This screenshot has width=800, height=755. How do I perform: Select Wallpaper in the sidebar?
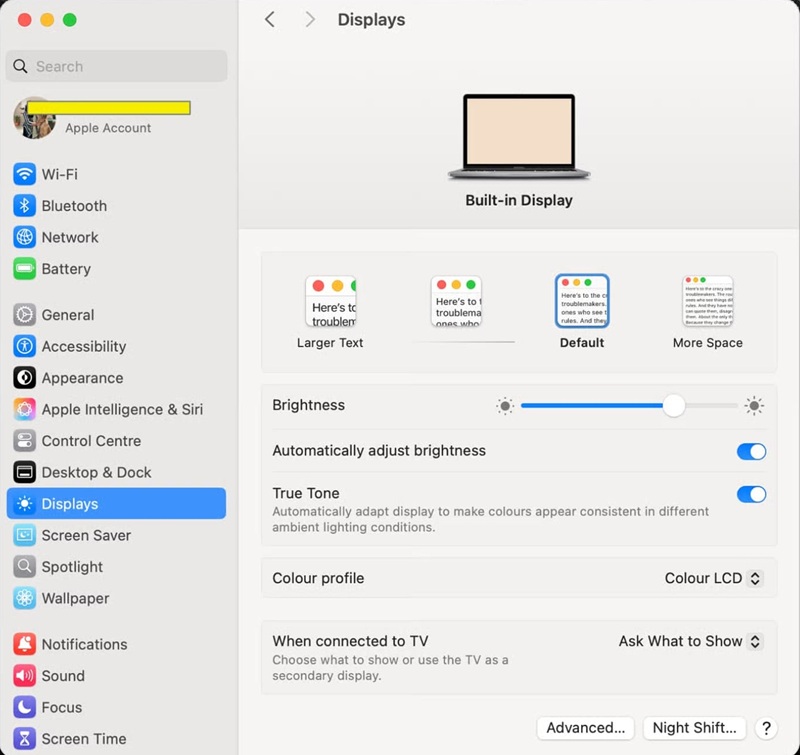point(116,598)
